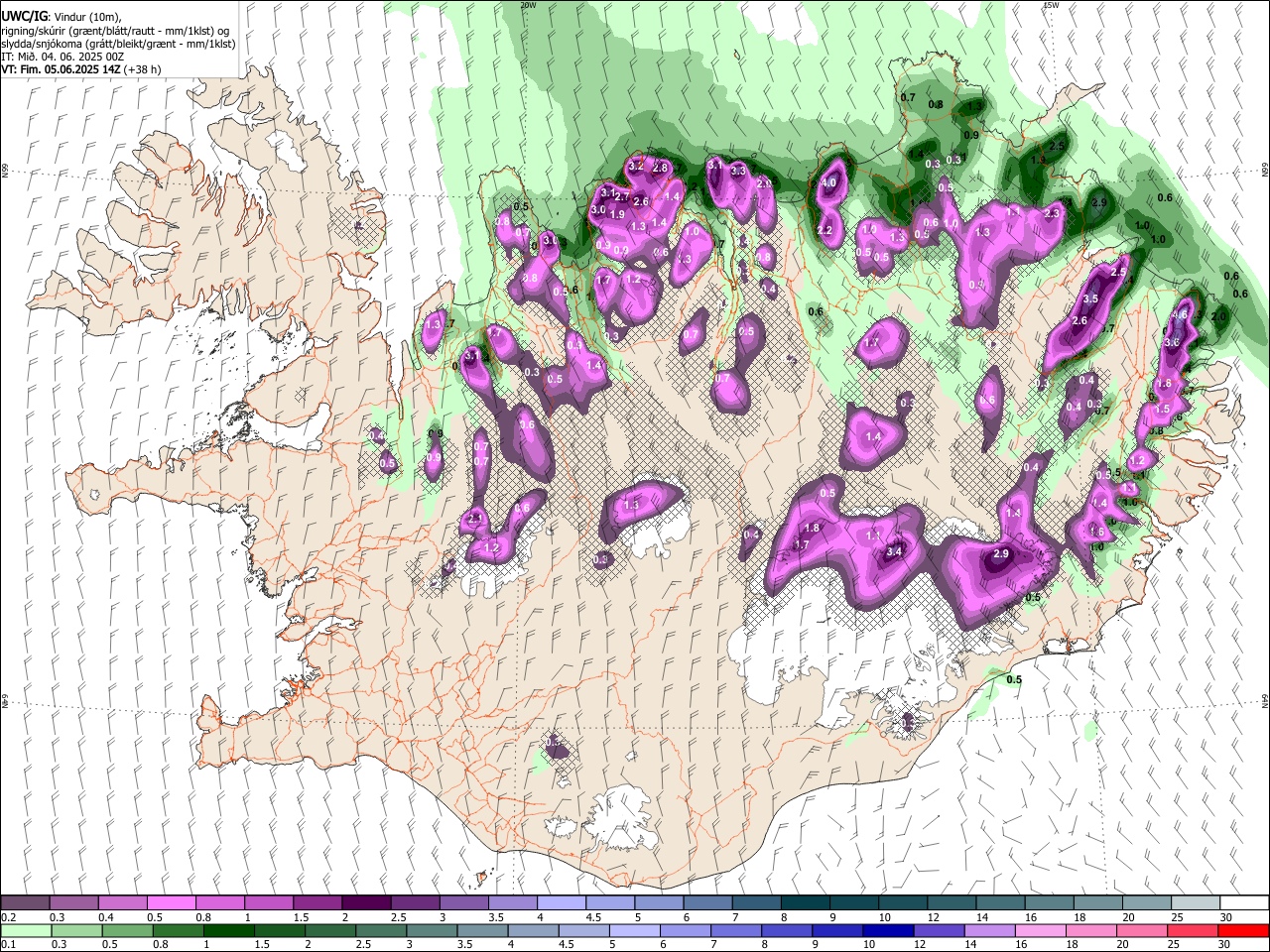Pick the snow scale swatch between 2.5 and 3

pos(414,902)
